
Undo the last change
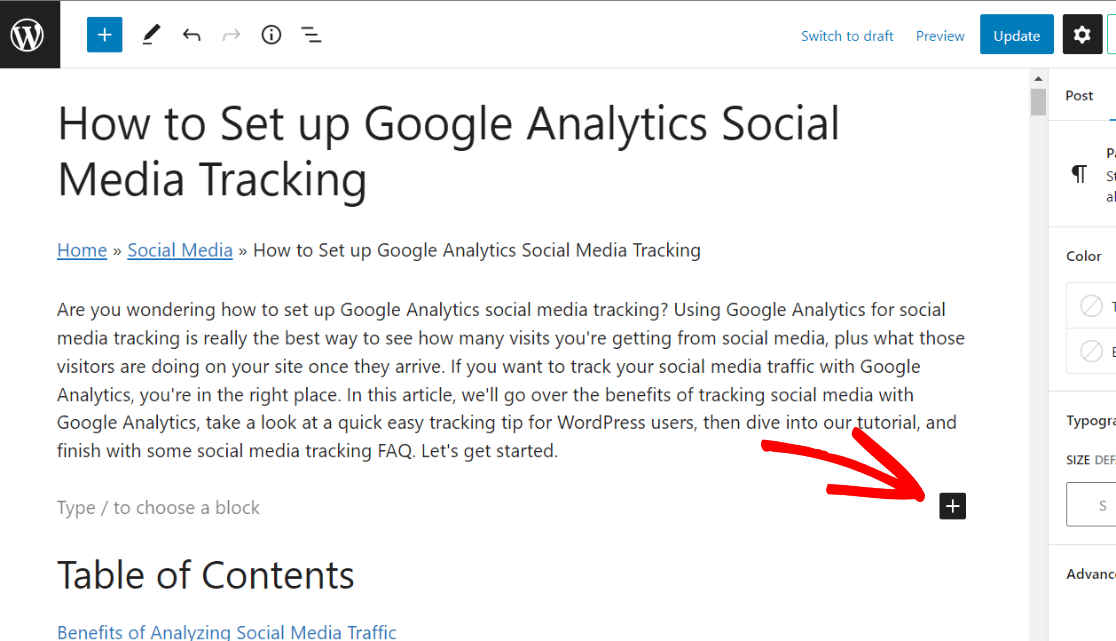pos(191,34)
